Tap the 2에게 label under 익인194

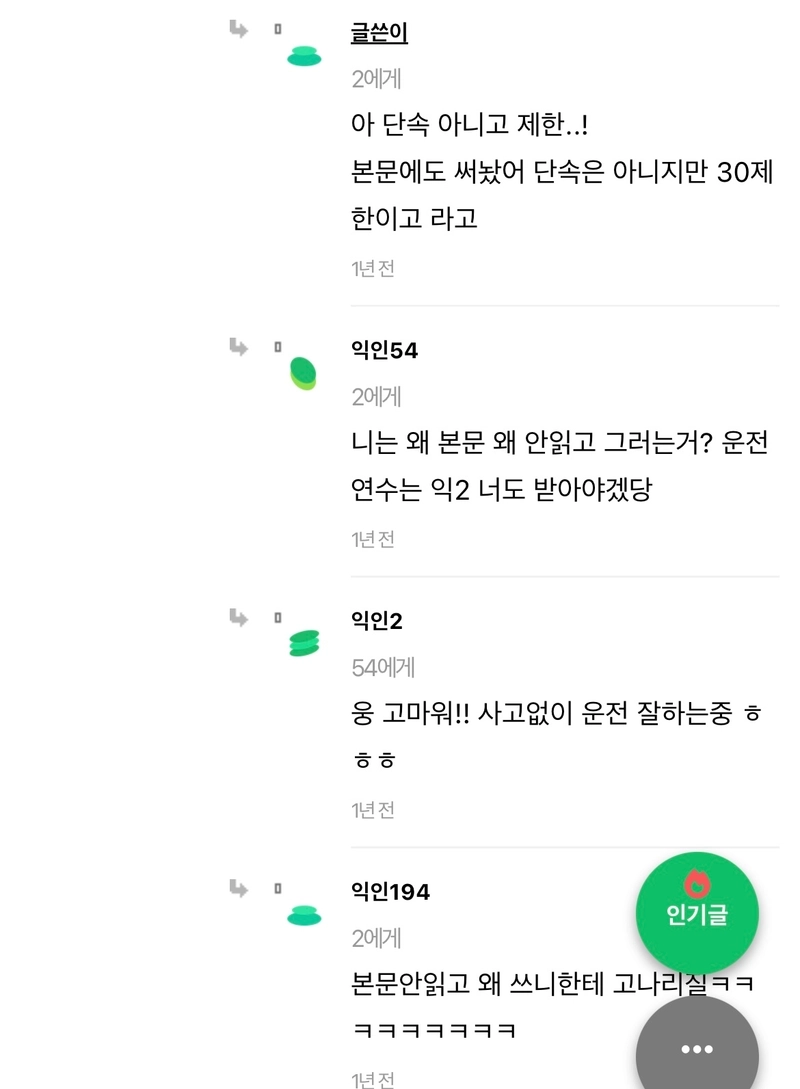(376, 938)
